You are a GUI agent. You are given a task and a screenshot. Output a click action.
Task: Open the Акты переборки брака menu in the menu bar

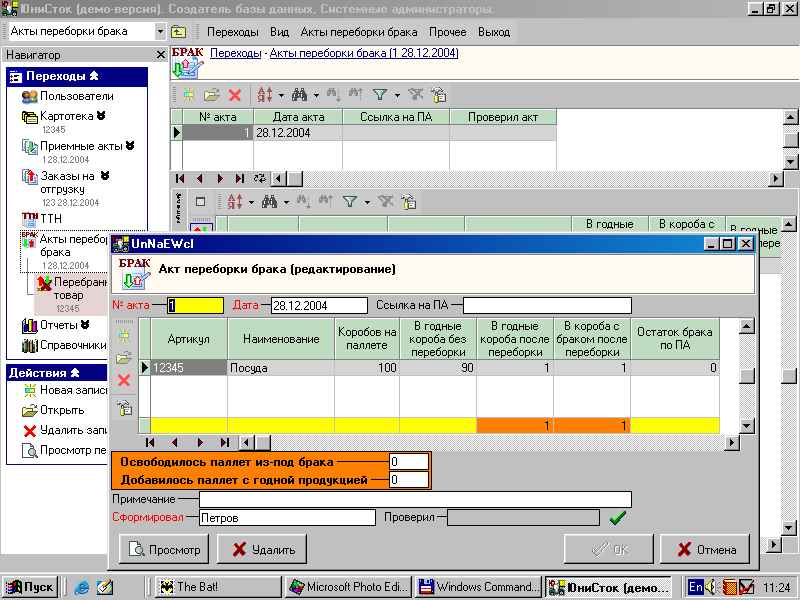[x=359, y=32]
